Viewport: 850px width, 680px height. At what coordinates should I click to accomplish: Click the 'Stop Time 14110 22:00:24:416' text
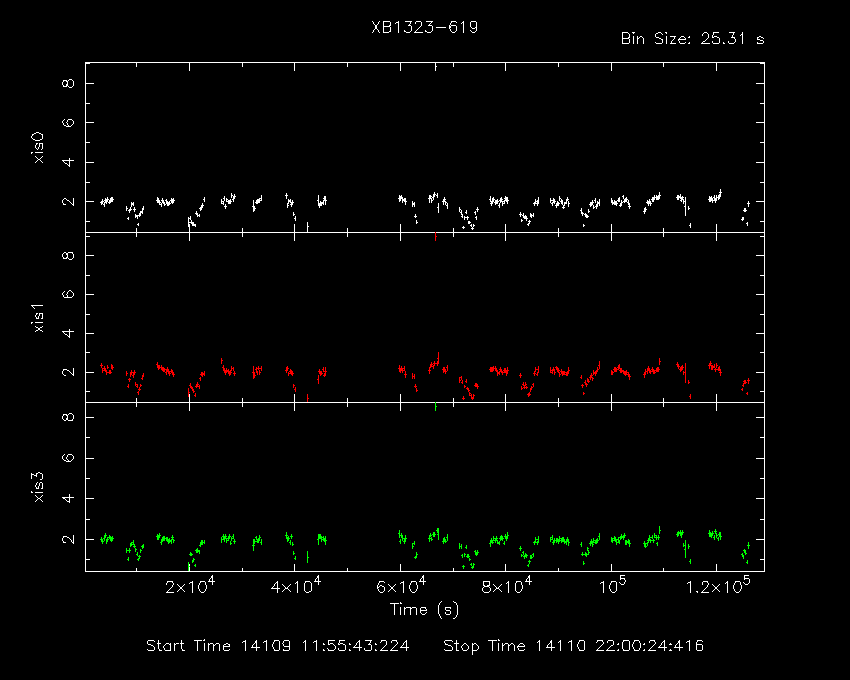(x=574, y=646)
